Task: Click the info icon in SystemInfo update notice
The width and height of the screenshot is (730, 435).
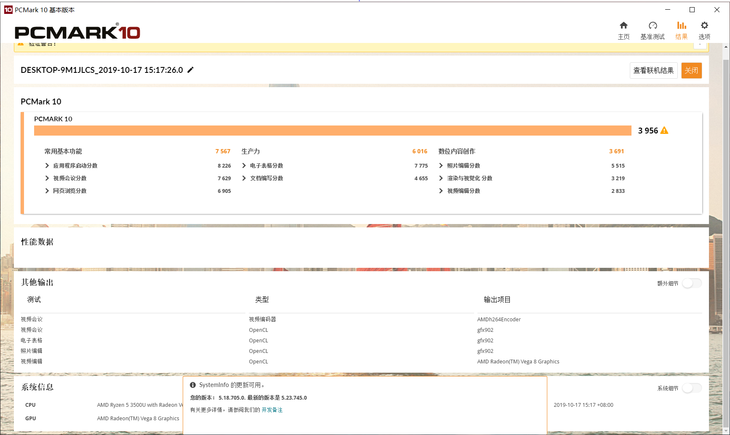Action: 193,385
